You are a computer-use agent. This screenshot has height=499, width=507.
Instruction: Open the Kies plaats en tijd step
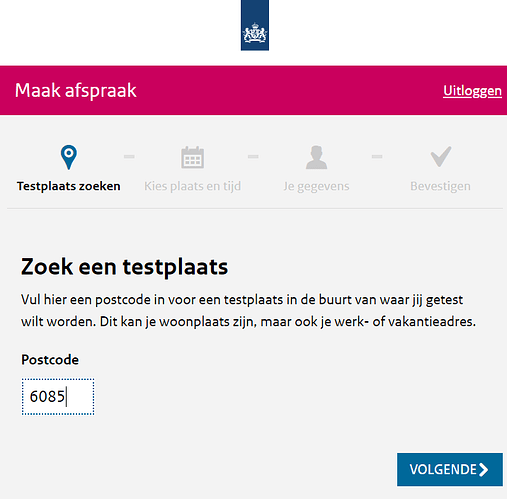pos(192,186)
